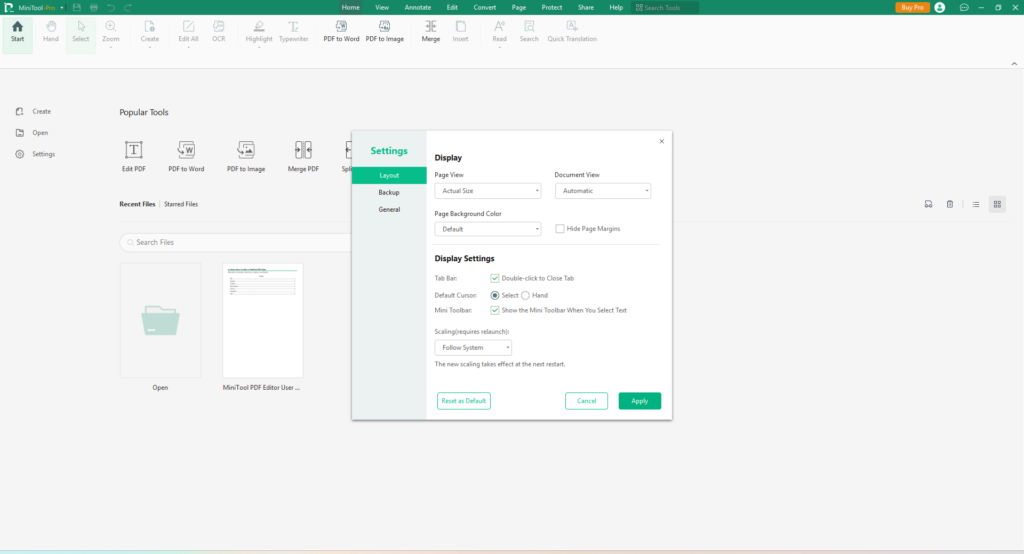Open the Page Background Color dropdown
The height and width of the screenshot is (554, 1024).
point(488,229)
